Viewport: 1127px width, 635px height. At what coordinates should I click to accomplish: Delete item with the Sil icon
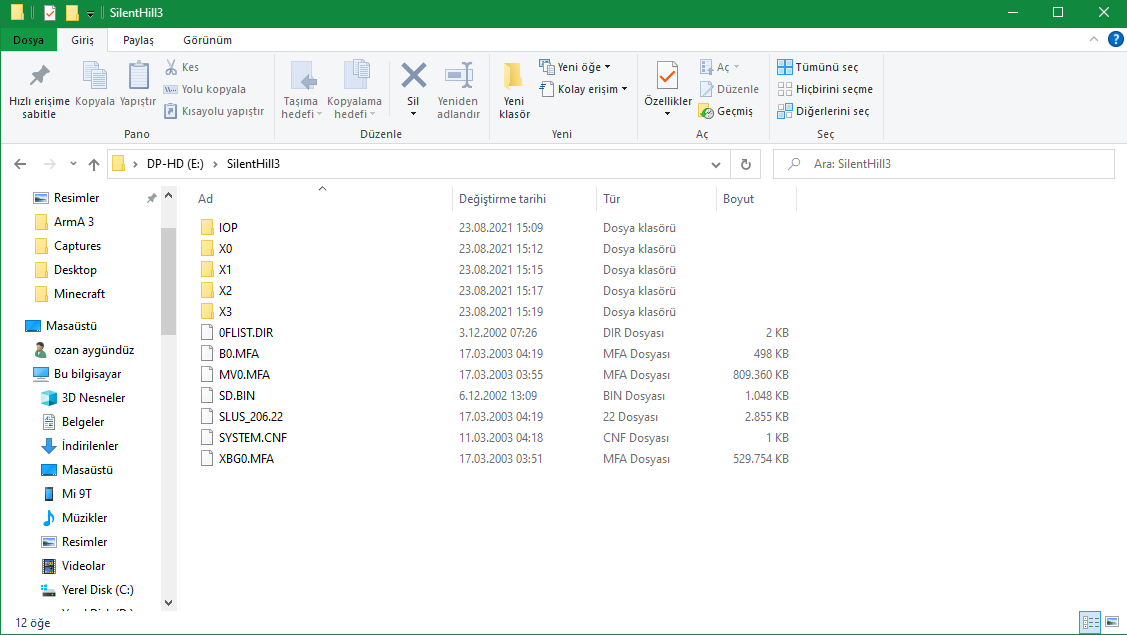[413, 76]
